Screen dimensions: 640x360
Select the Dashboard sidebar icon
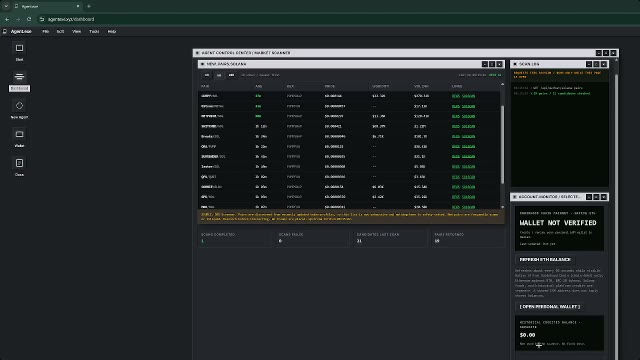[19, 81]
